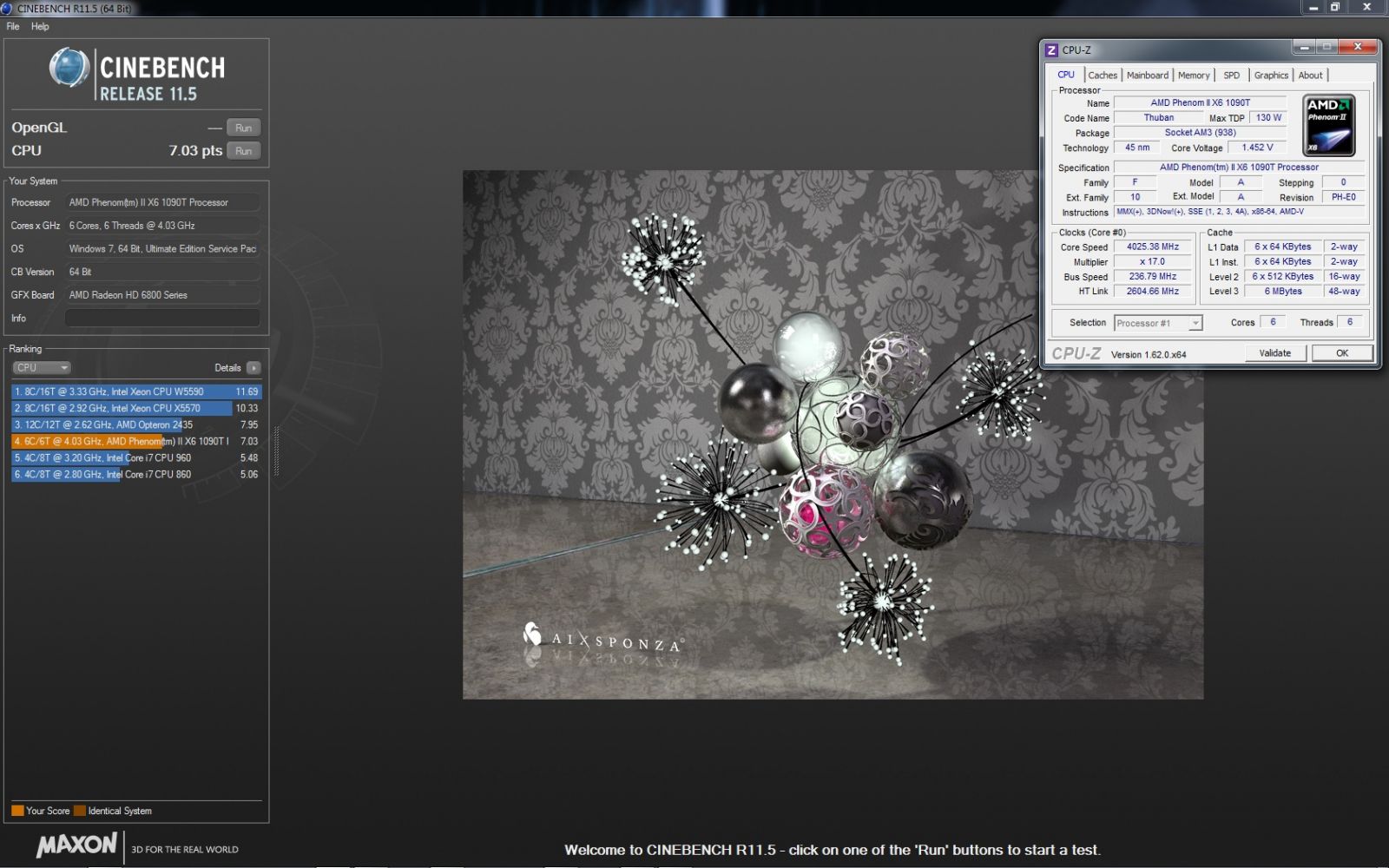1389x868 pixels.
Task: Click the Core Voltage 1.452 V value
Action: [1257, 148]
